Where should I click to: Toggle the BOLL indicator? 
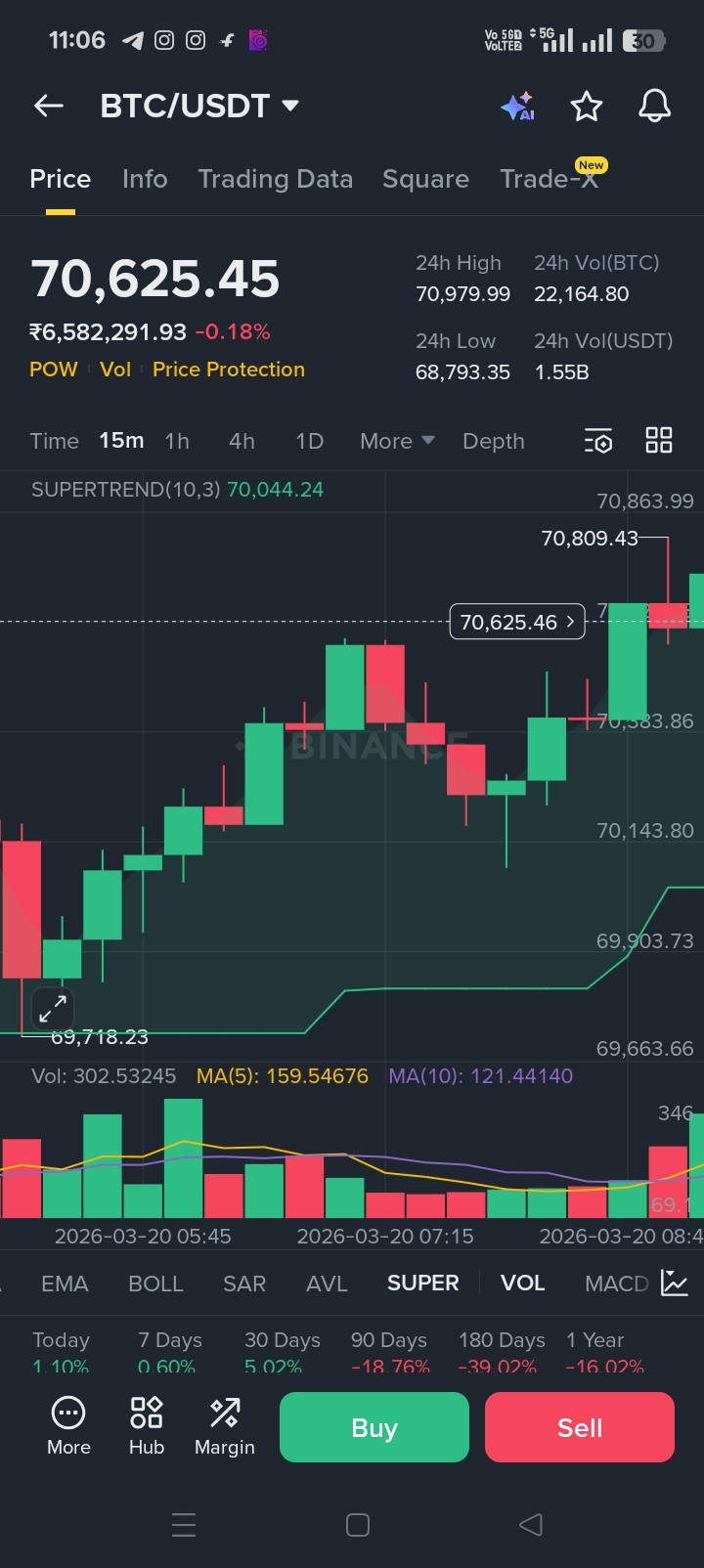[x=155, y=1284]
